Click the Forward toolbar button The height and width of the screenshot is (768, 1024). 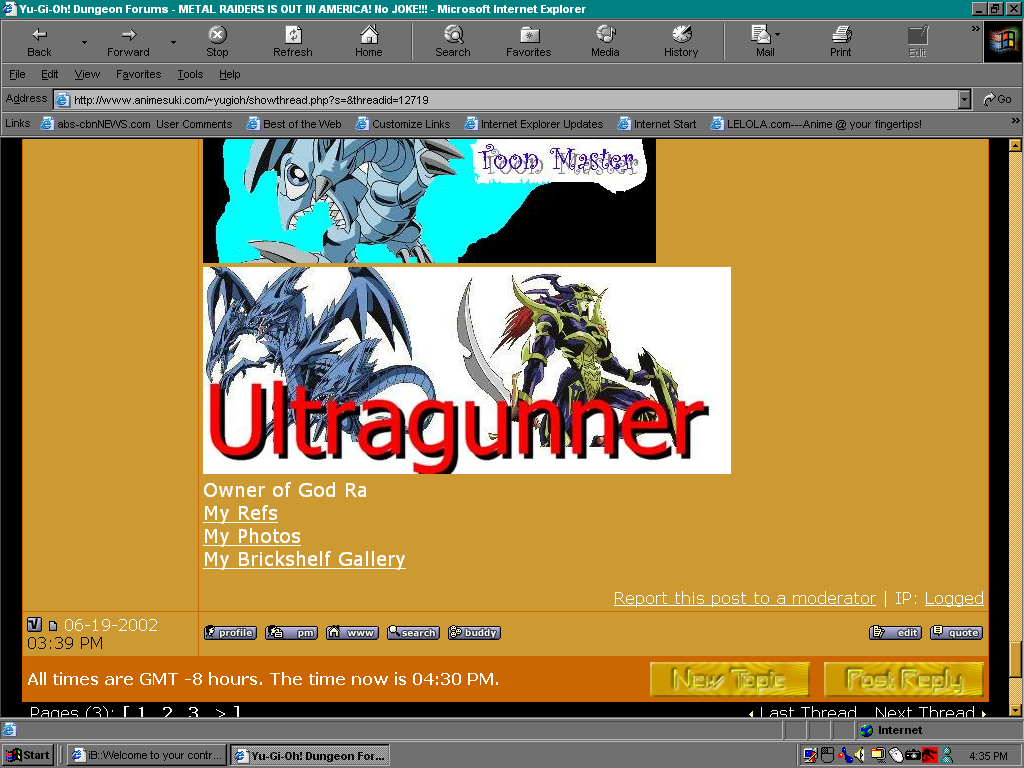pyautogui.click(x=128, y=42)
